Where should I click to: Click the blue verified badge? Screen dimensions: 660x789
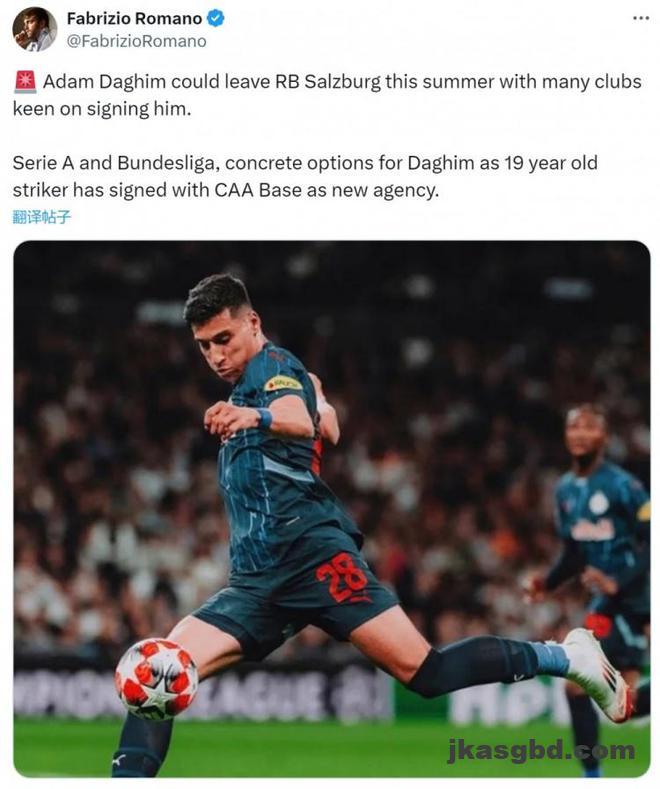pyautogui.click(x=216, y=19)
